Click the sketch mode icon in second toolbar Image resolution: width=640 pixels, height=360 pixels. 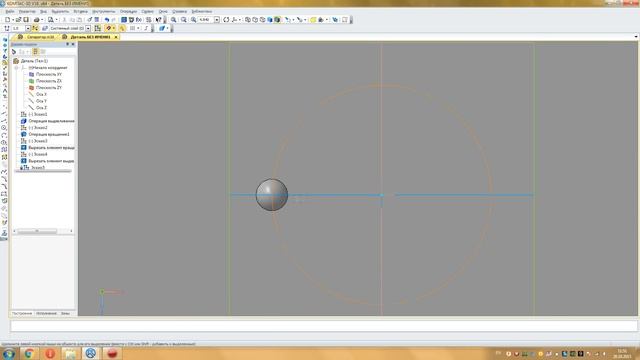point(98,28)
